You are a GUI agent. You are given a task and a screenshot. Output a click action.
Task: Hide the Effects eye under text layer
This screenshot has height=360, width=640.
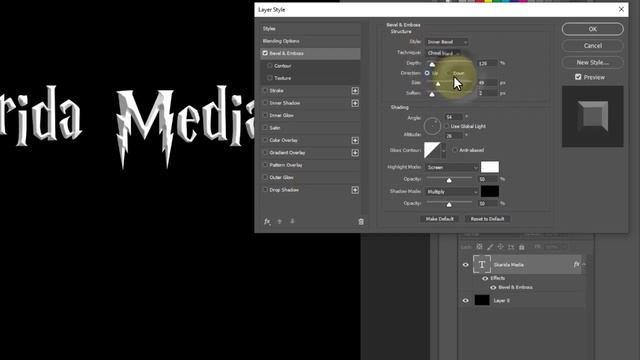[x=485, y=278]
